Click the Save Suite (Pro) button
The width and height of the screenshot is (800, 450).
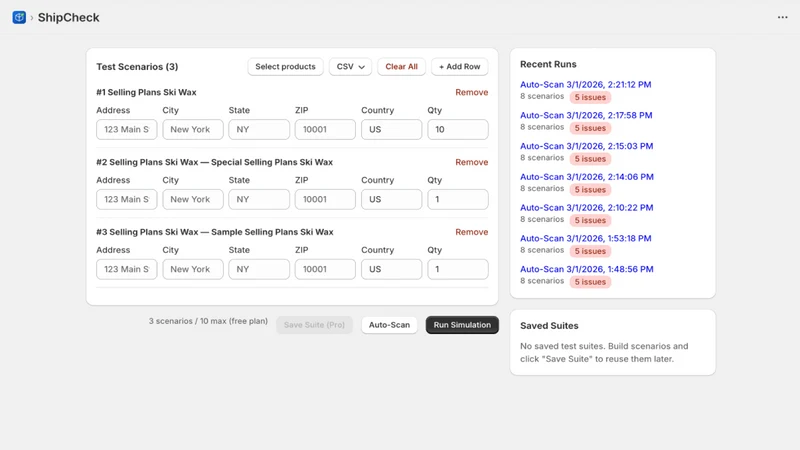click(x=314, y=325)
